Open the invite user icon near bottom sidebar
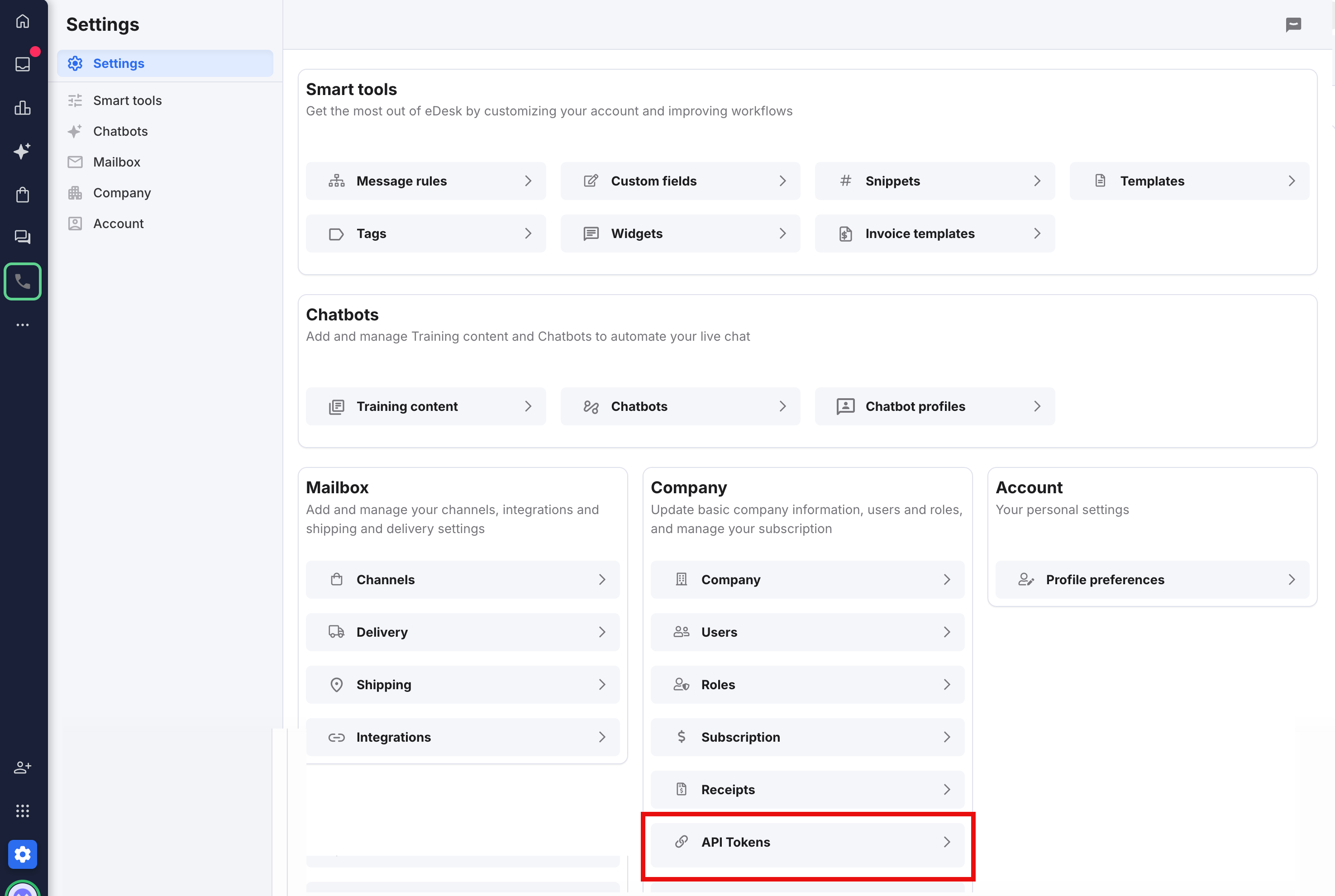Screen dimensions: 1335x896 (23, 767)
